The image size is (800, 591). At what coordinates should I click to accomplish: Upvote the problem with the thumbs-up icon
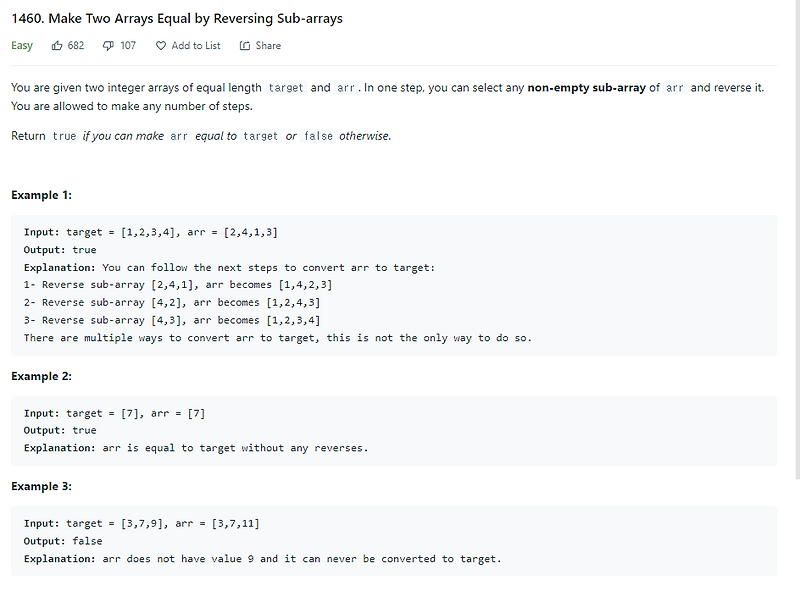(57, 45)
